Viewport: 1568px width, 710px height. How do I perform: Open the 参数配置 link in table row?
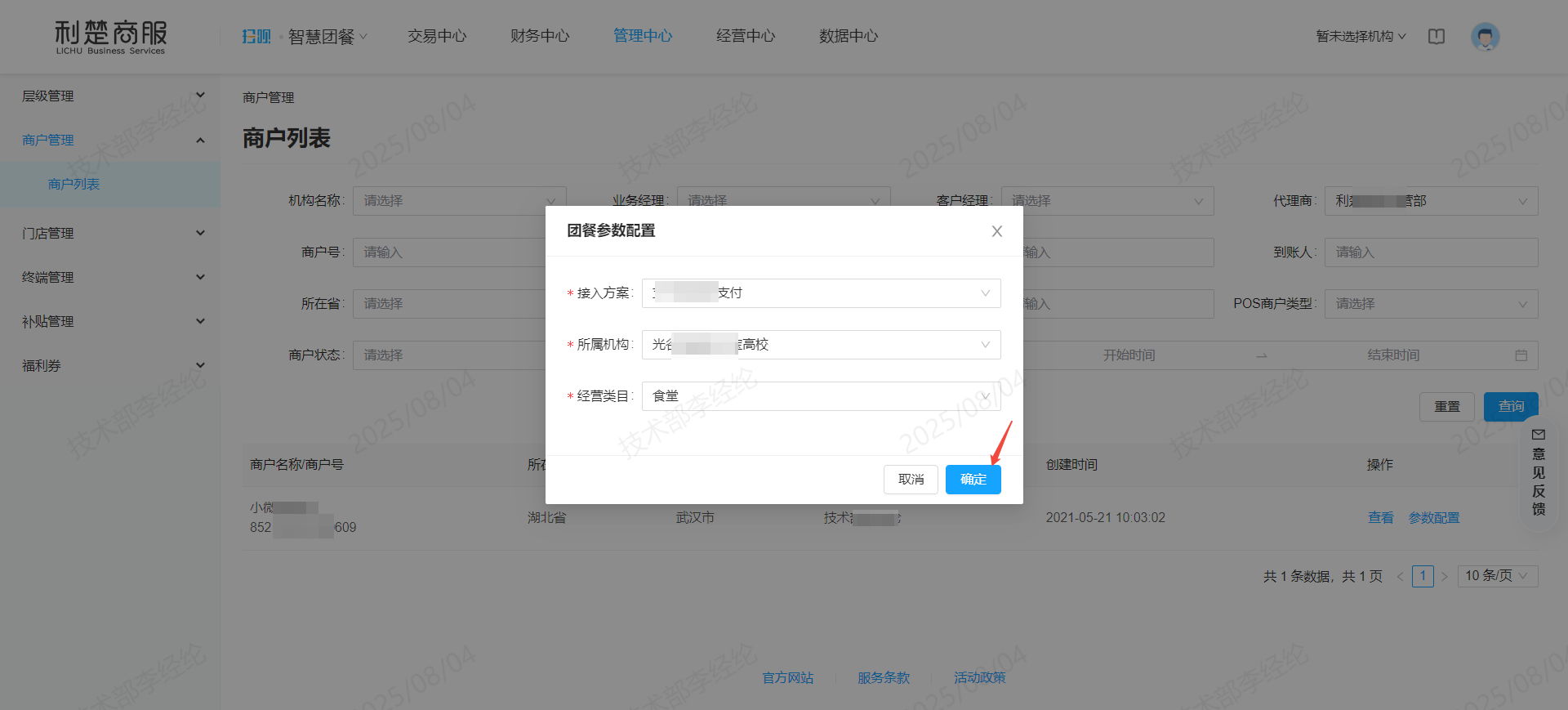coord(1433,518)
